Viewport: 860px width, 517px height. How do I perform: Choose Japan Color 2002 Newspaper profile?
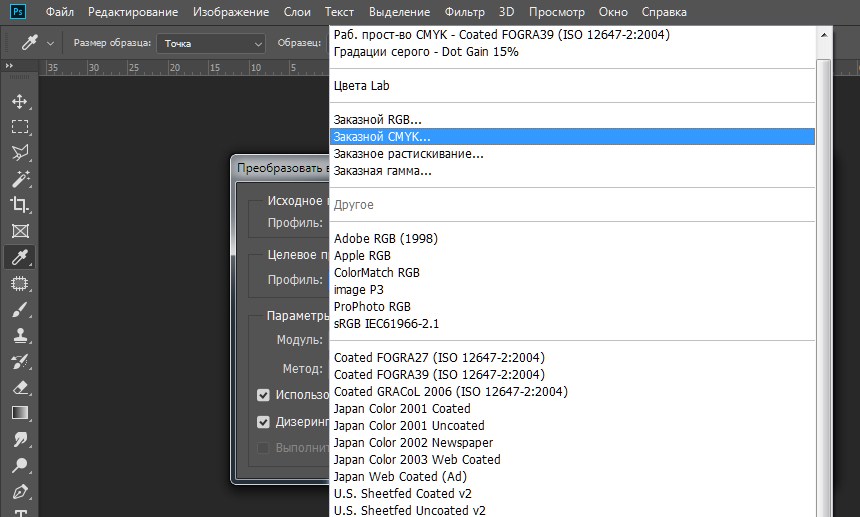pos(572,442)
